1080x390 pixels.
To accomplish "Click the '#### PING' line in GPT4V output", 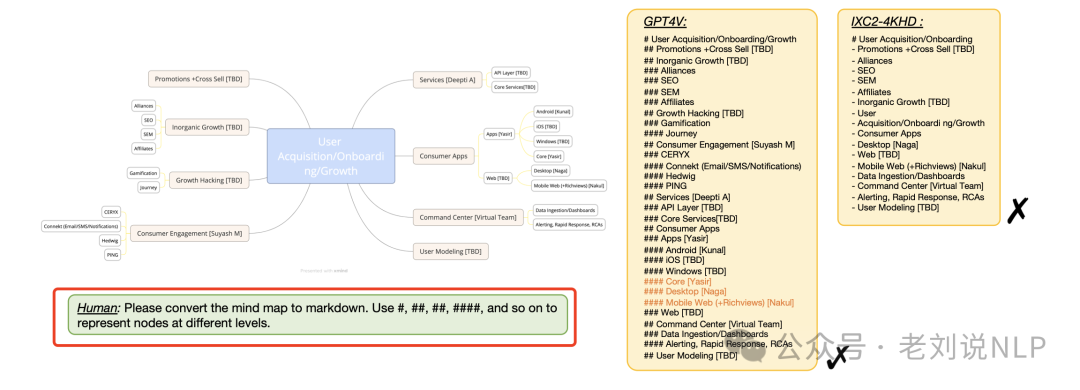I will [x=665, y=187].
